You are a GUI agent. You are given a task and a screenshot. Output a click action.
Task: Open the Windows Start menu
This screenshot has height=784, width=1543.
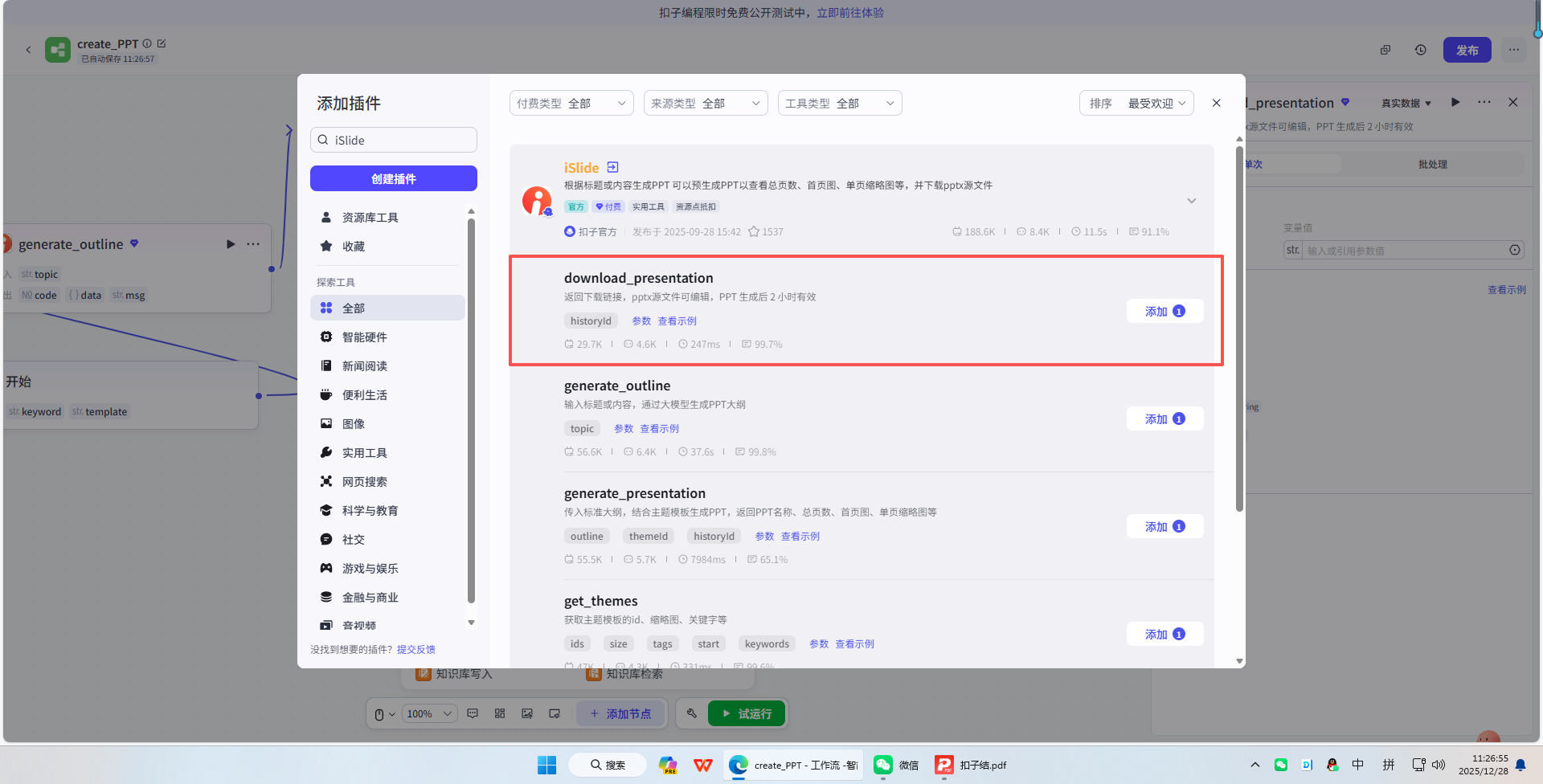point(546,765)
